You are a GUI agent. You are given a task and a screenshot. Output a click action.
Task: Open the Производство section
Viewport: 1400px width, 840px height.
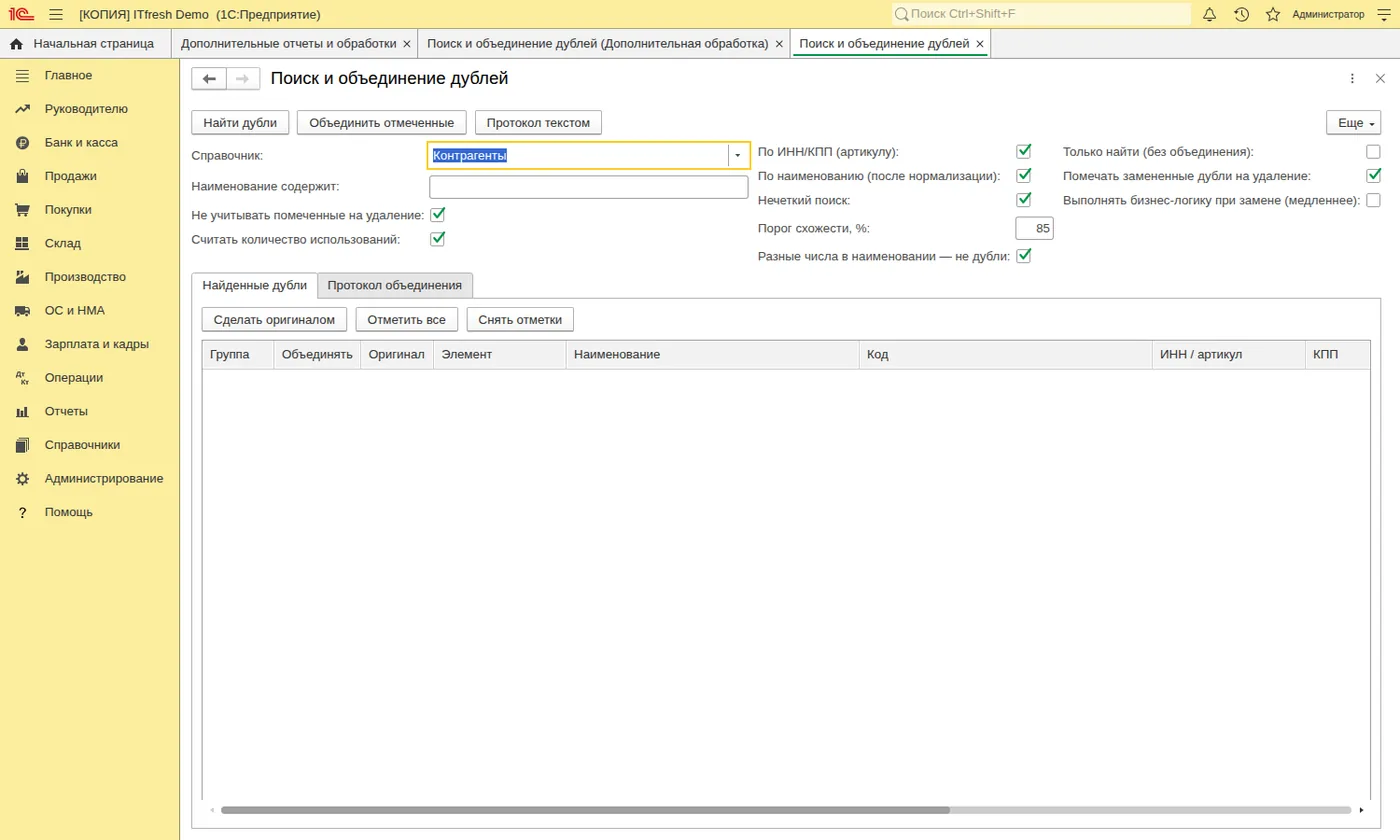tap(90, 277)
